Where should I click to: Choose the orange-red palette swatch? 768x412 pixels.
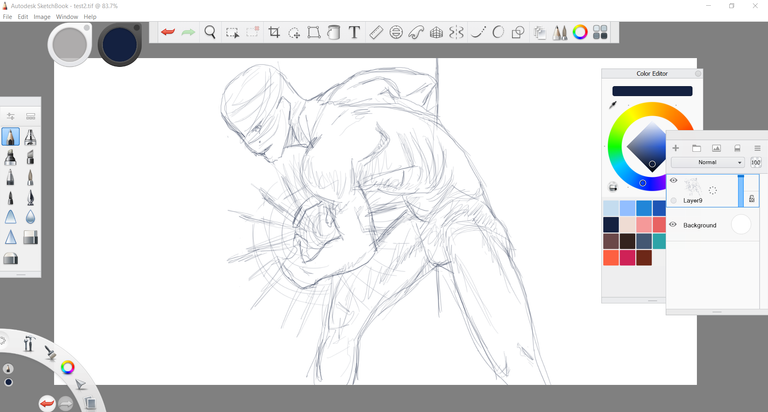(611, 258)
